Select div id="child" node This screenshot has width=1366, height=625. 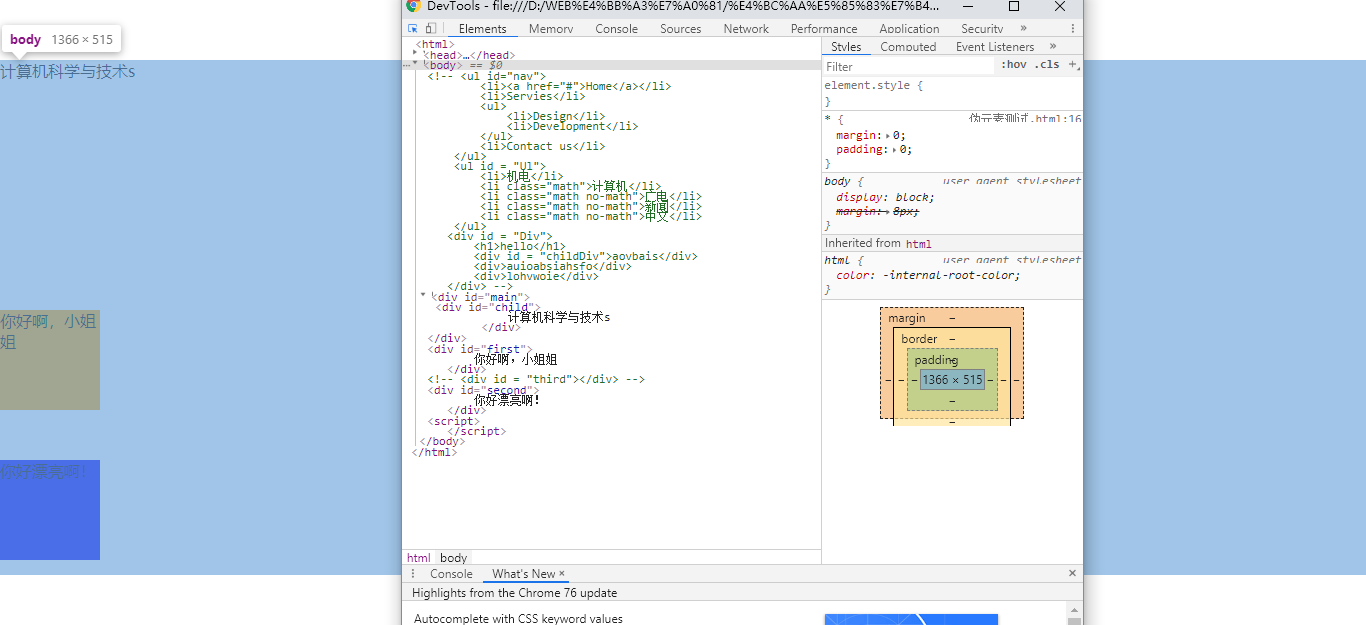487,307
